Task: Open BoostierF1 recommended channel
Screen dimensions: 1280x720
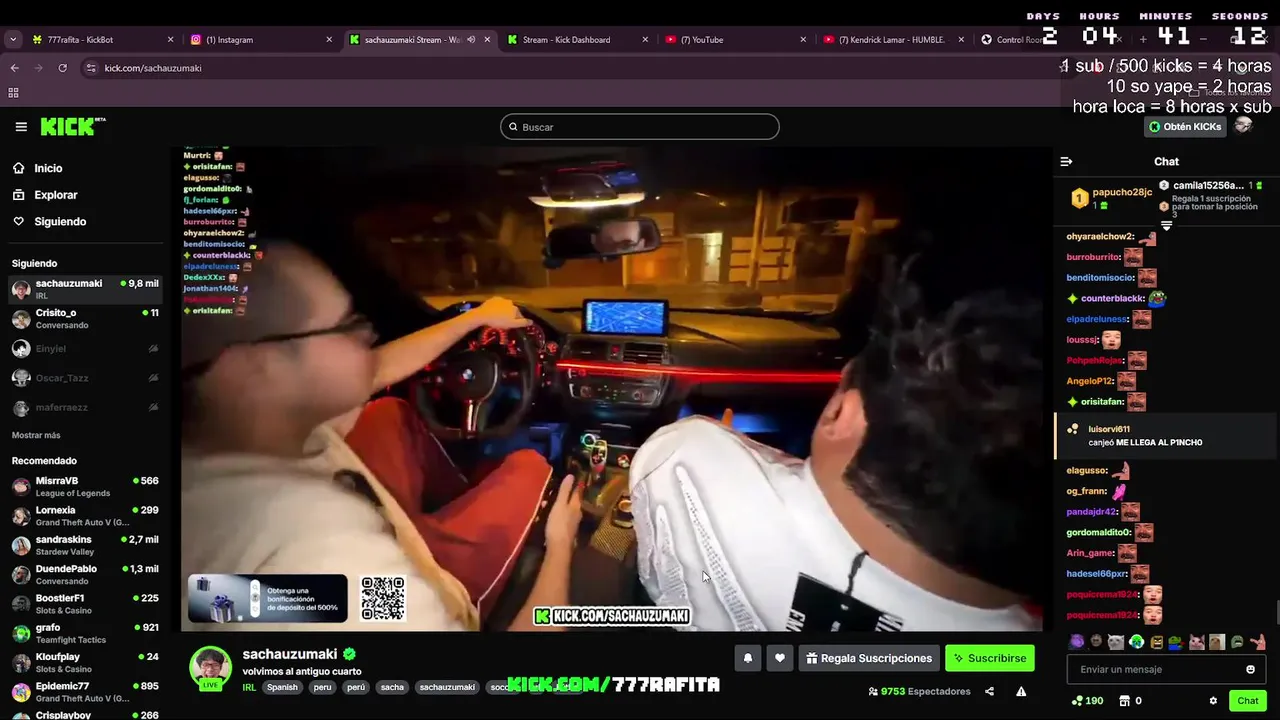Action: coord(85,604)
